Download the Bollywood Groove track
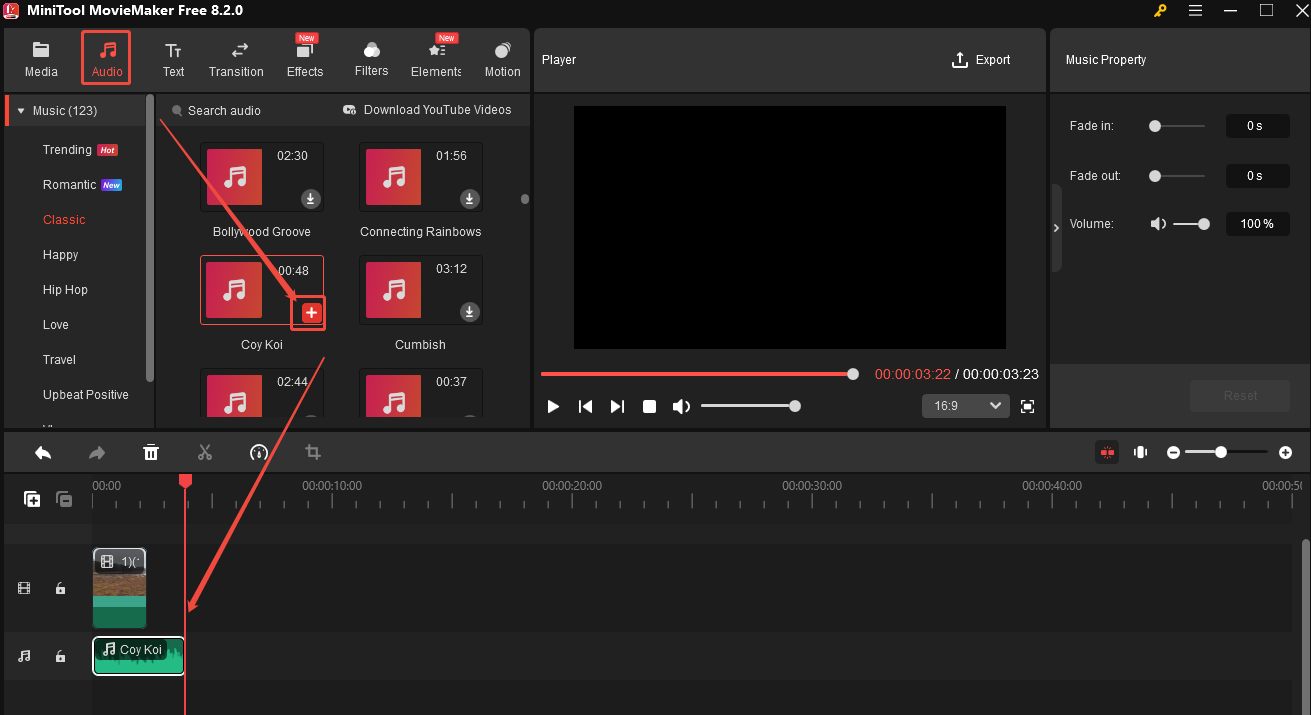 click(311, 199)
